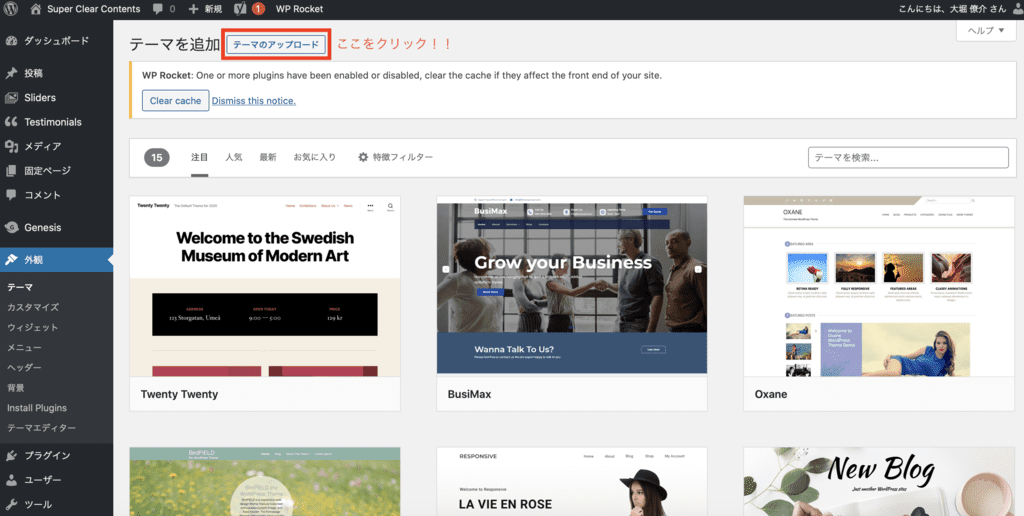Focus the テーマを検索 search field
This screenshot has width=1024, height=516.
(907, 158)
